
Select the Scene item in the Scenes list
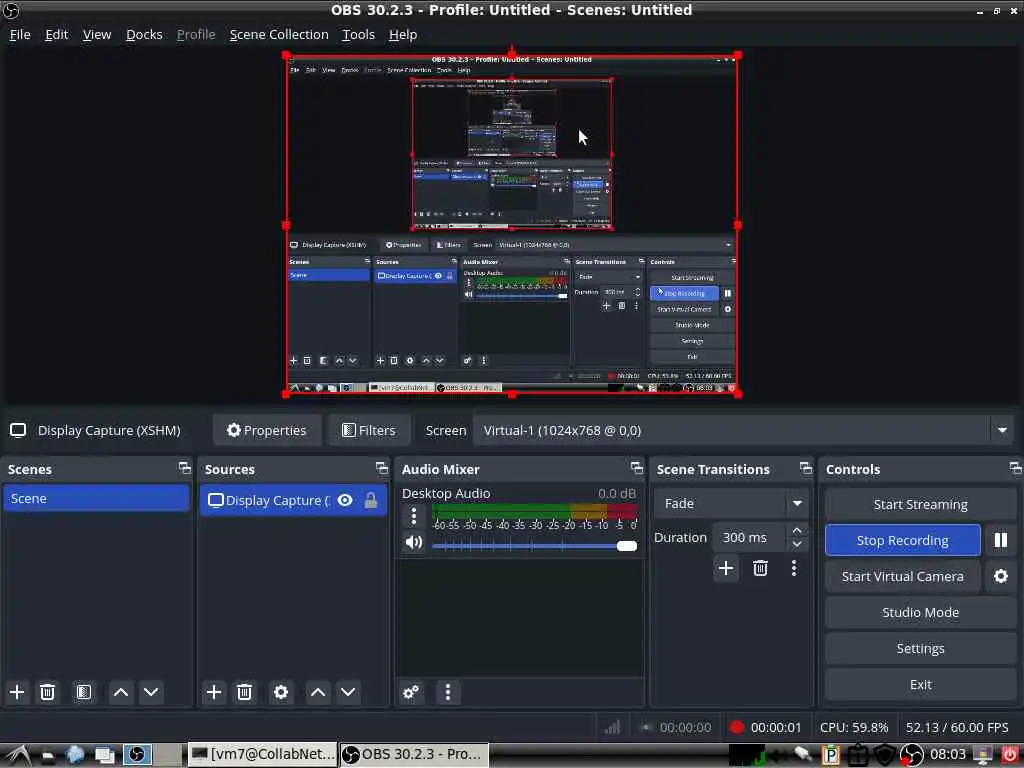pyautogui.click(x=96, y=498)
